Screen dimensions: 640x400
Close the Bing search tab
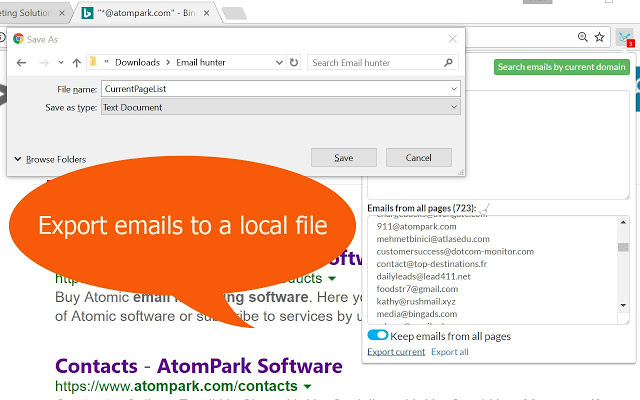207,13
